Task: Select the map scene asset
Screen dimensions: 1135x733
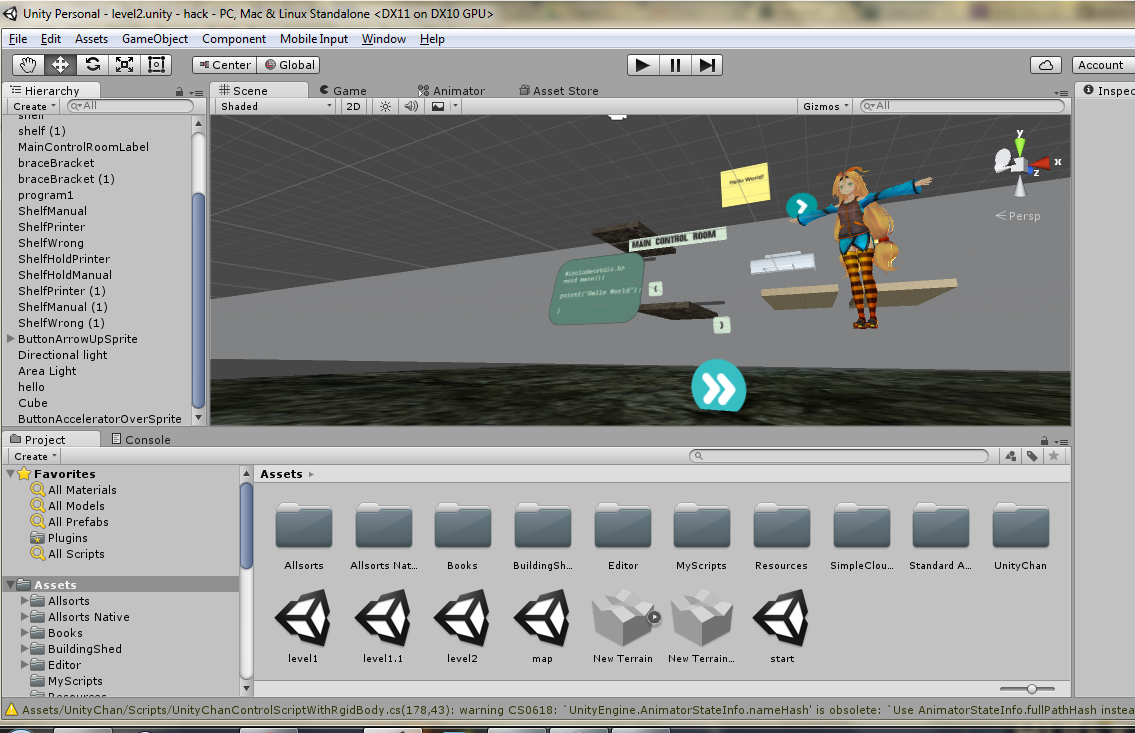Action: coord(542,617)
